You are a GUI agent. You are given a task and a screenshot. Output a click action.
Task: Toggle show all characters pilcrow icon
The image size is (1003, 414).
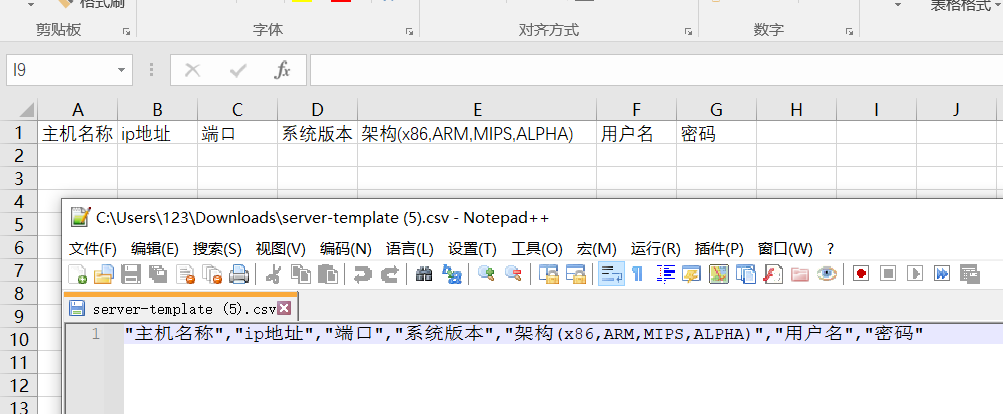[638, 274]
